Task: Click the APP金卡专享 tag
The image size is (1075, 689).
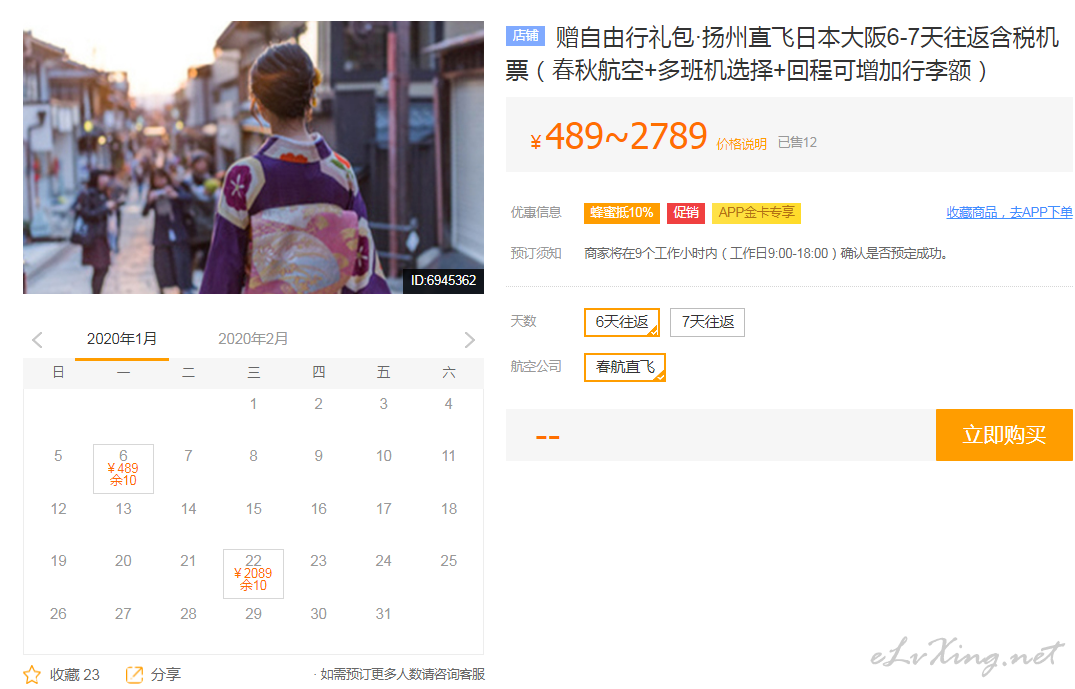Action: coord(756,213)
